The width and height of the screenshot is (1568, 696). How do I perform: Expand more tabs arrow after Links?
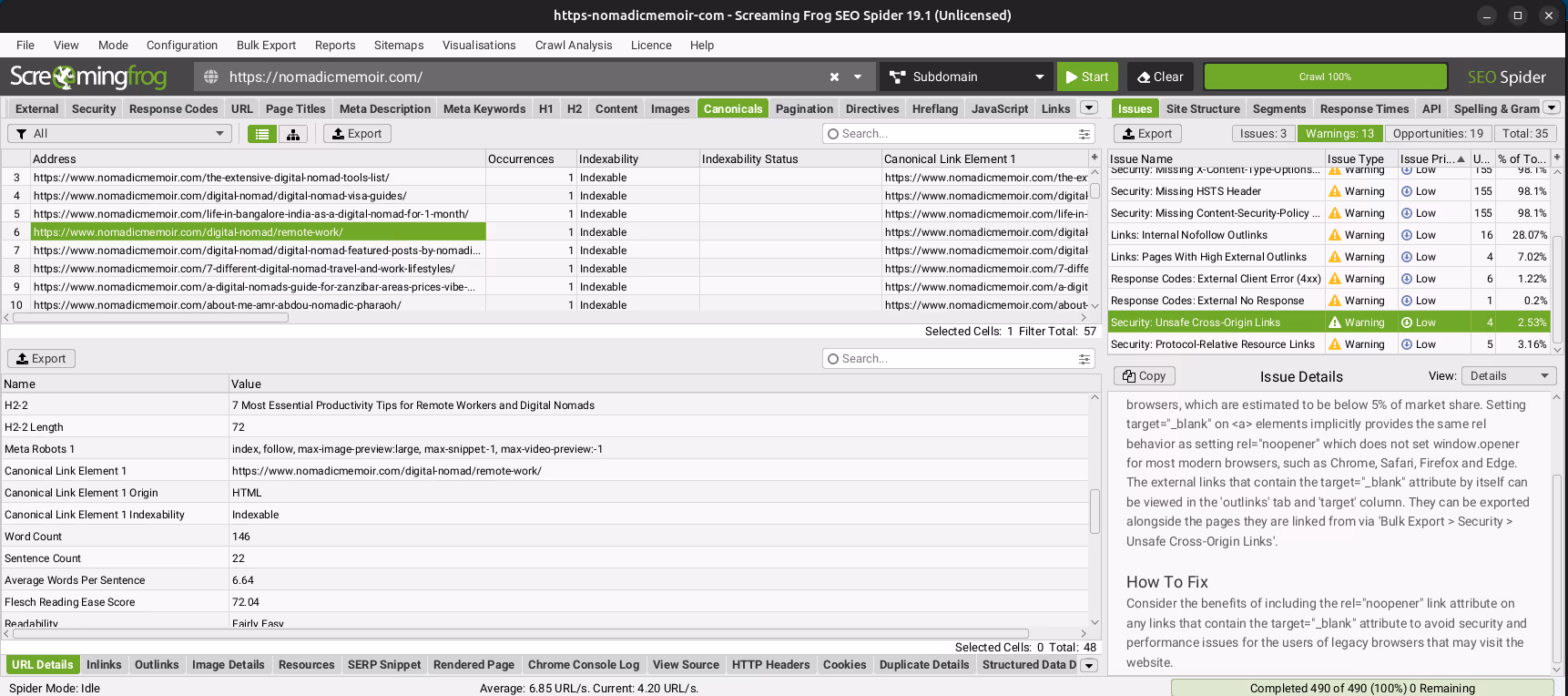[1088, 107]
